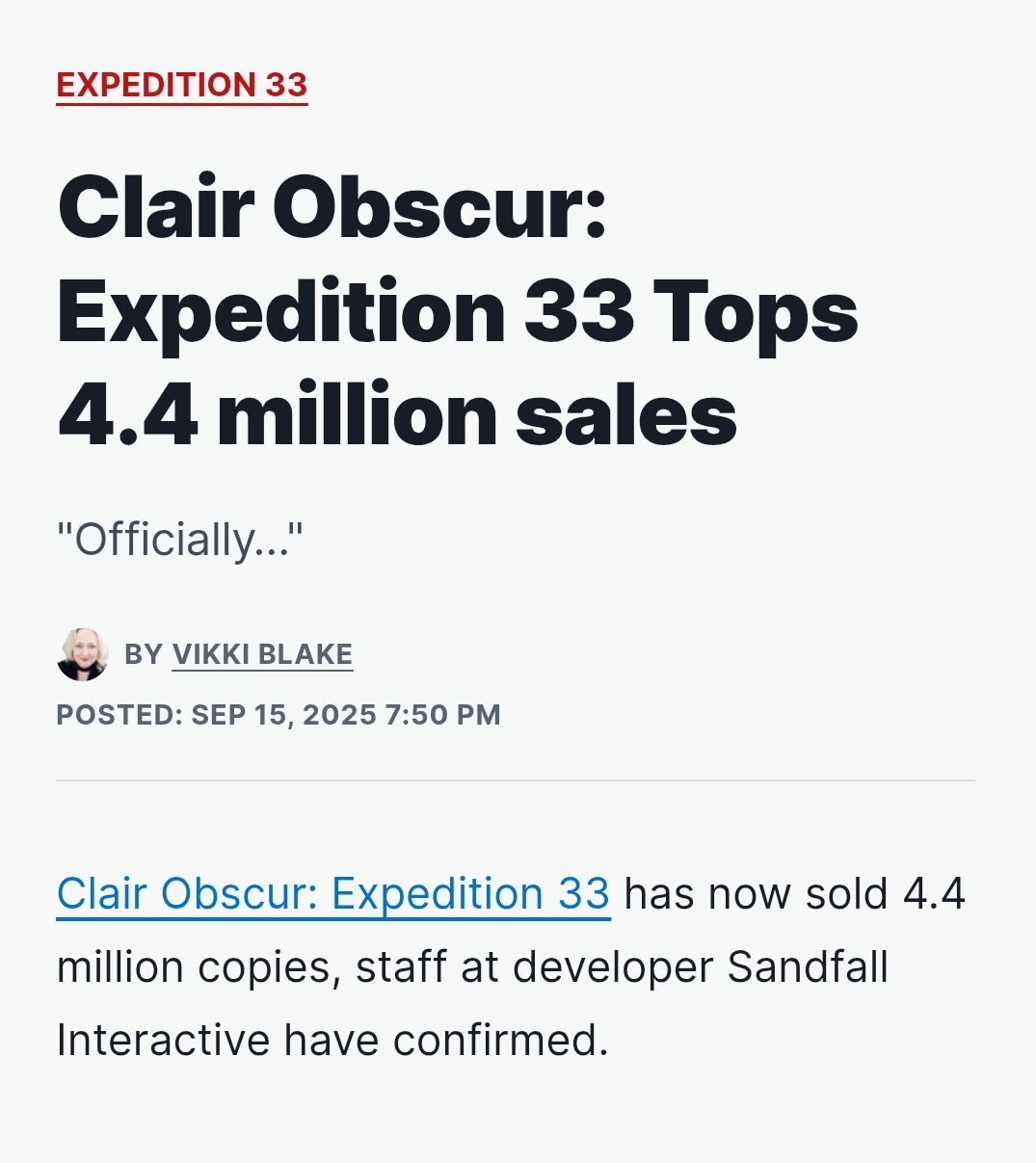
Task: Open the VIKKI BLAKE author link
Action: point(262,654)
